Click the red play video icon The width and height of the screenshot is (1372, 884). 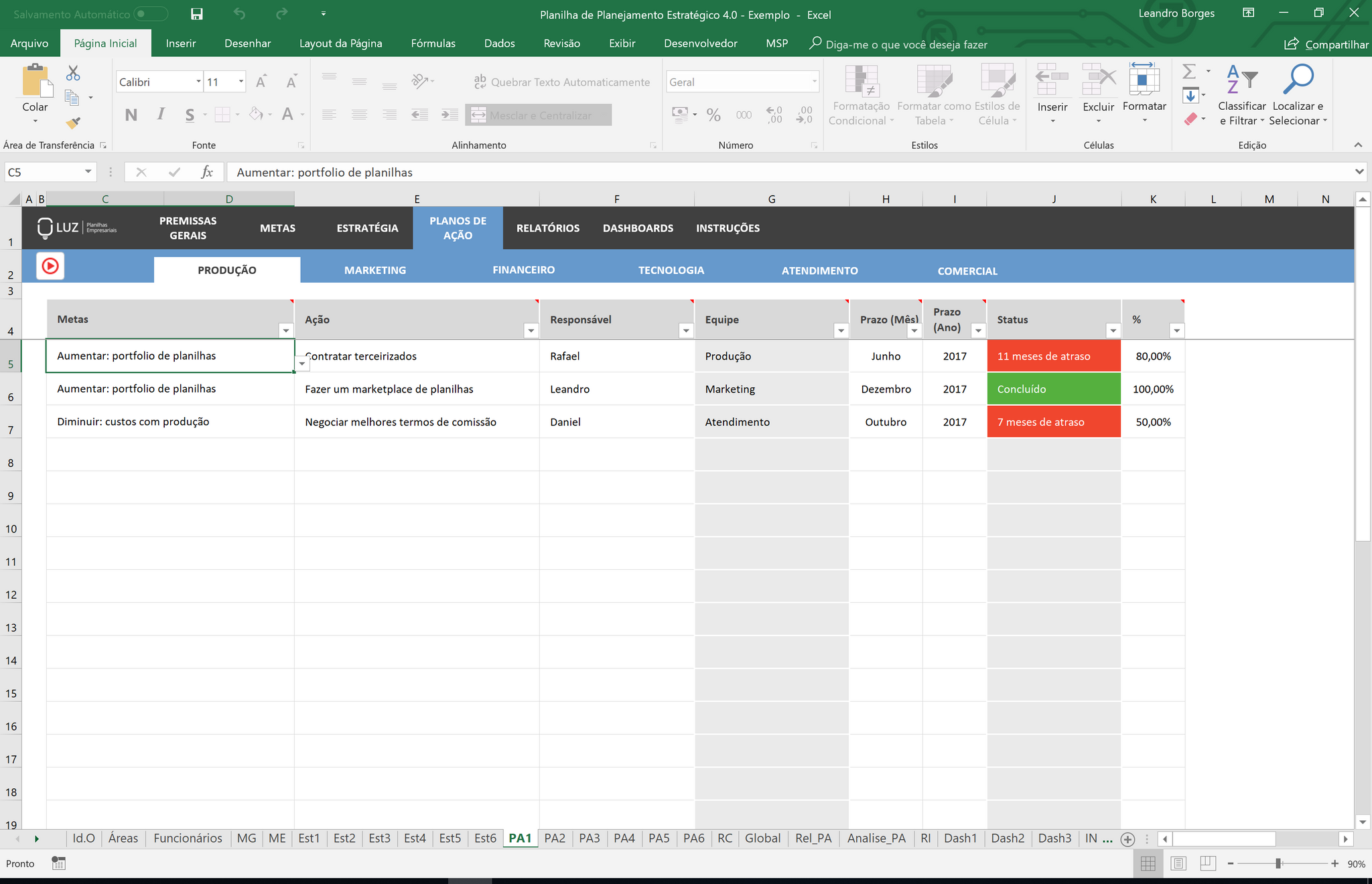[50, 266]
